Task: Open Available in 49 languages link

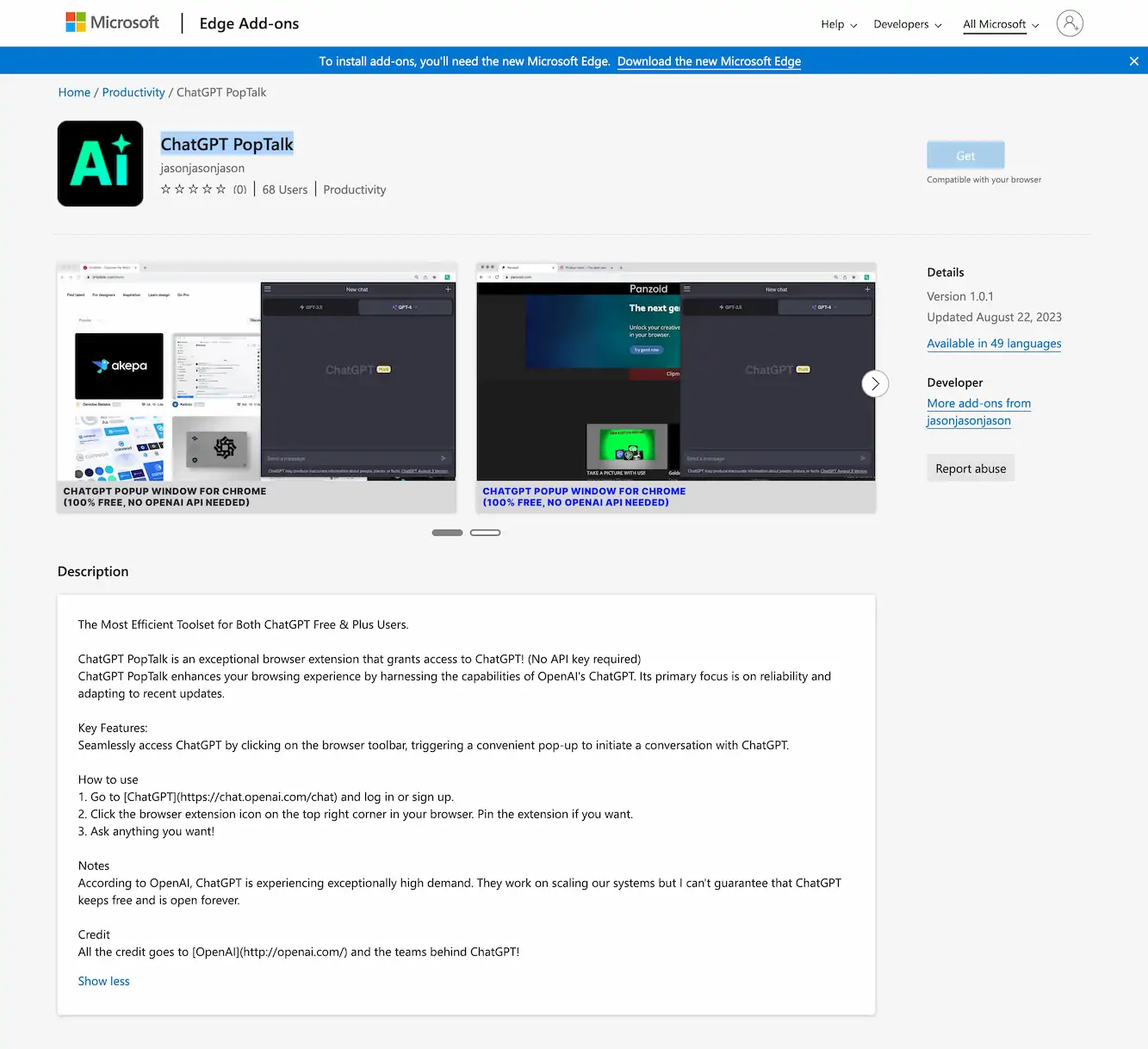Action: [994, 343]
